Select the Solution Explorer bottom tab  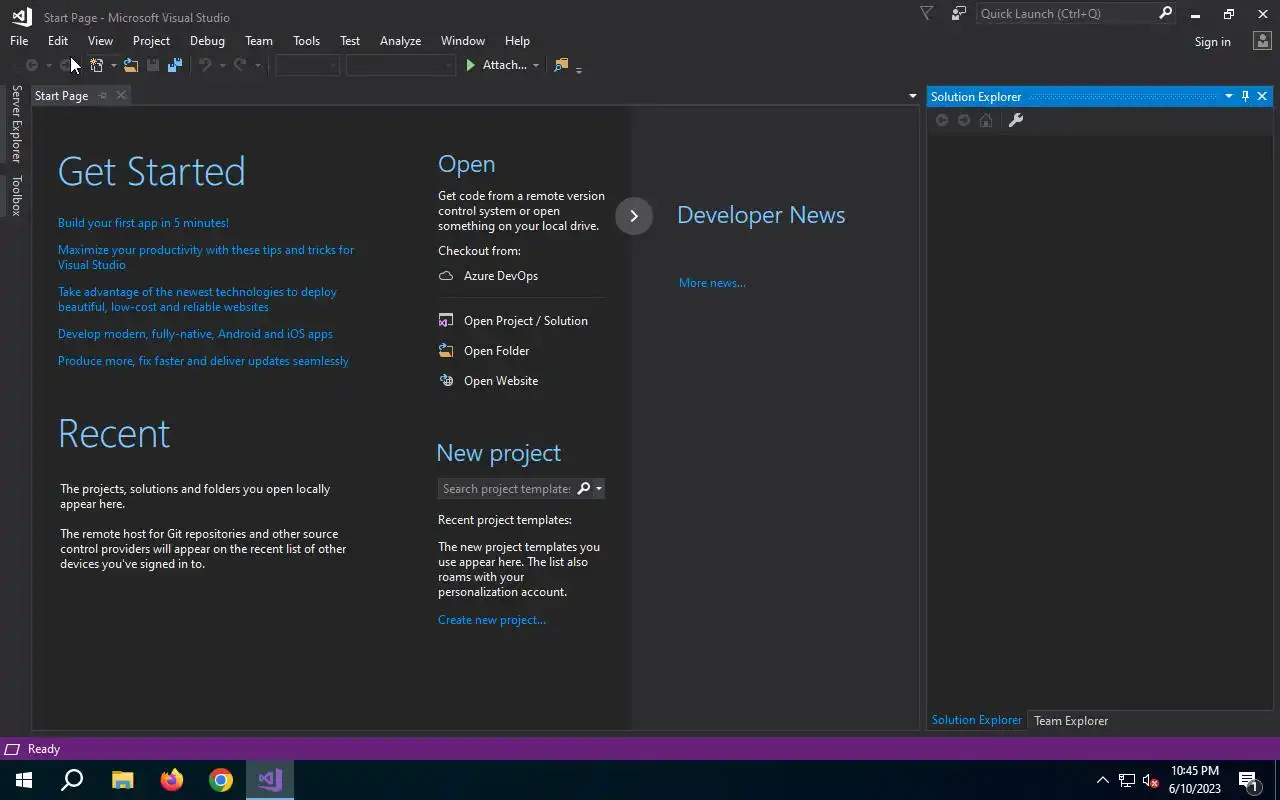click(x=977, y=720)
